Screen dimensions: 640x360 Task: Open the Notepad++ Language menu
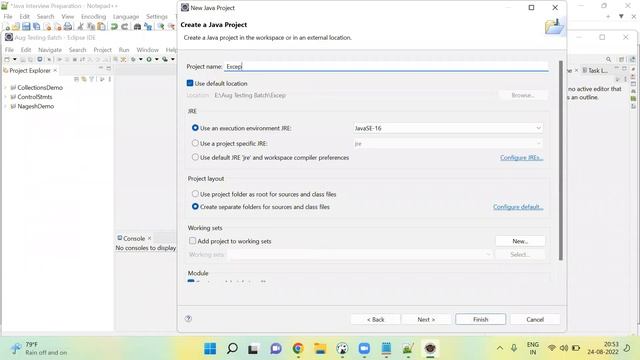126,16
